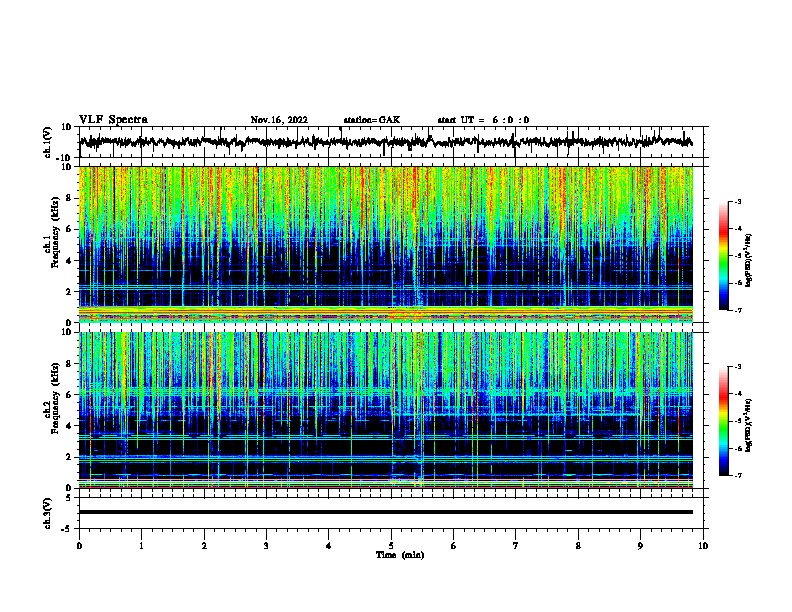Click the 'station=GAK' label
The image size is (792, 612).
(x=372, y=120)
